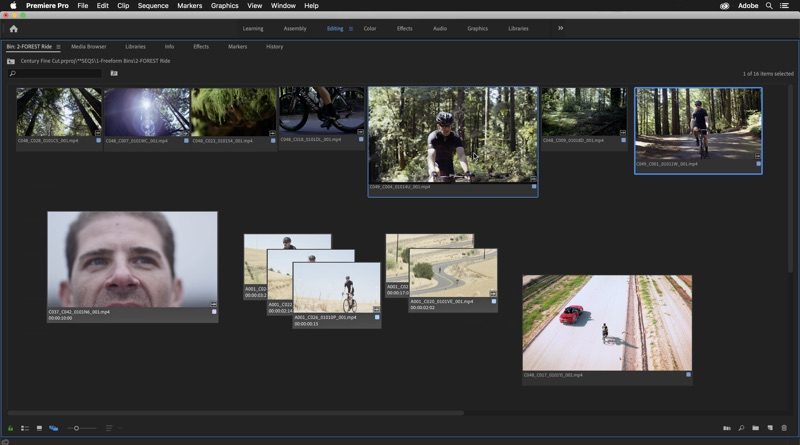Click the Find magnifier icon at bottom
This screenshot has width=800, height=445.
point(741,428)
